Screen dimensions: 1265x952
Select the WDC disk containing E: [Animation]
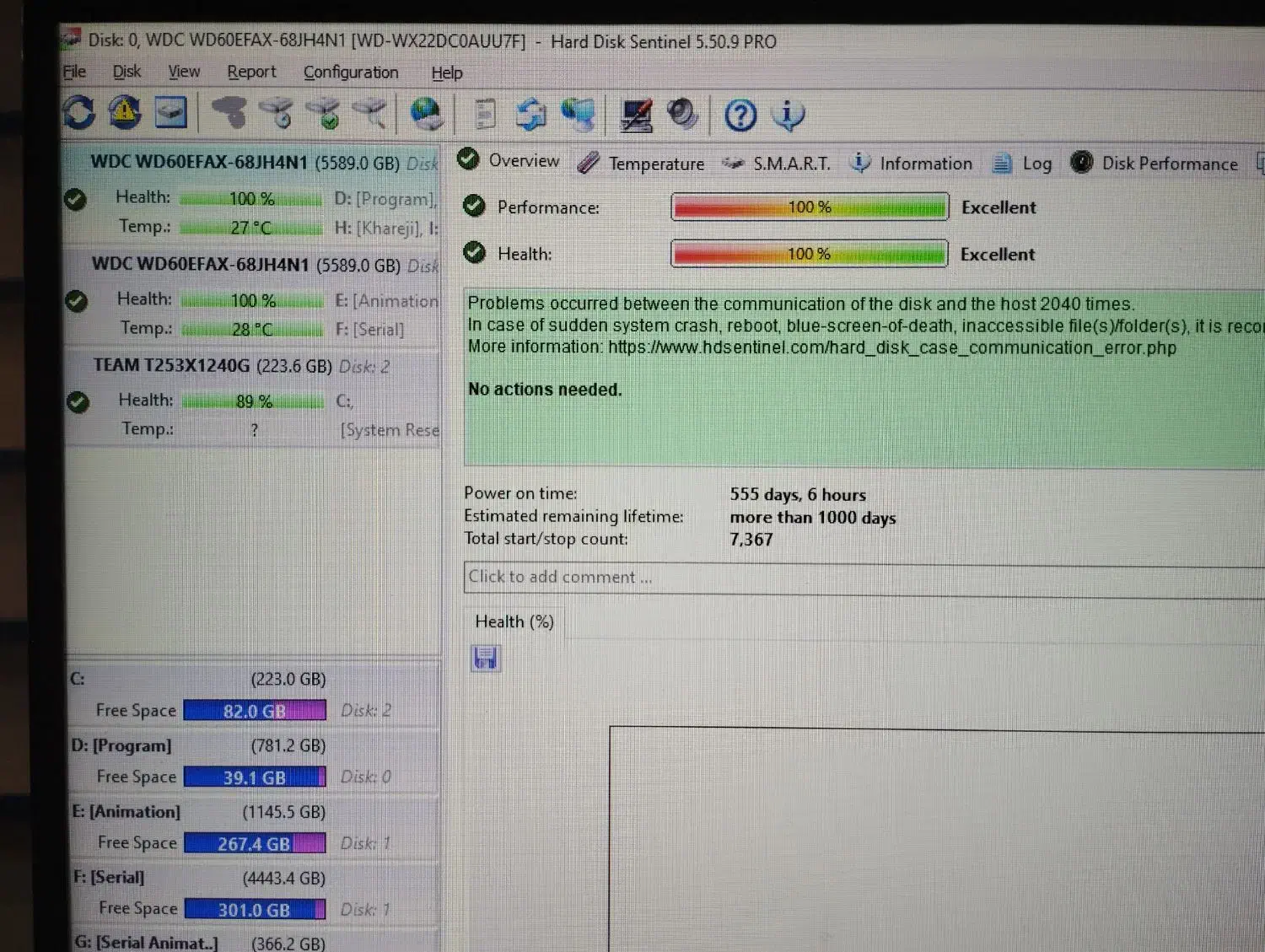pyautogui.click(x=252, y=296)
